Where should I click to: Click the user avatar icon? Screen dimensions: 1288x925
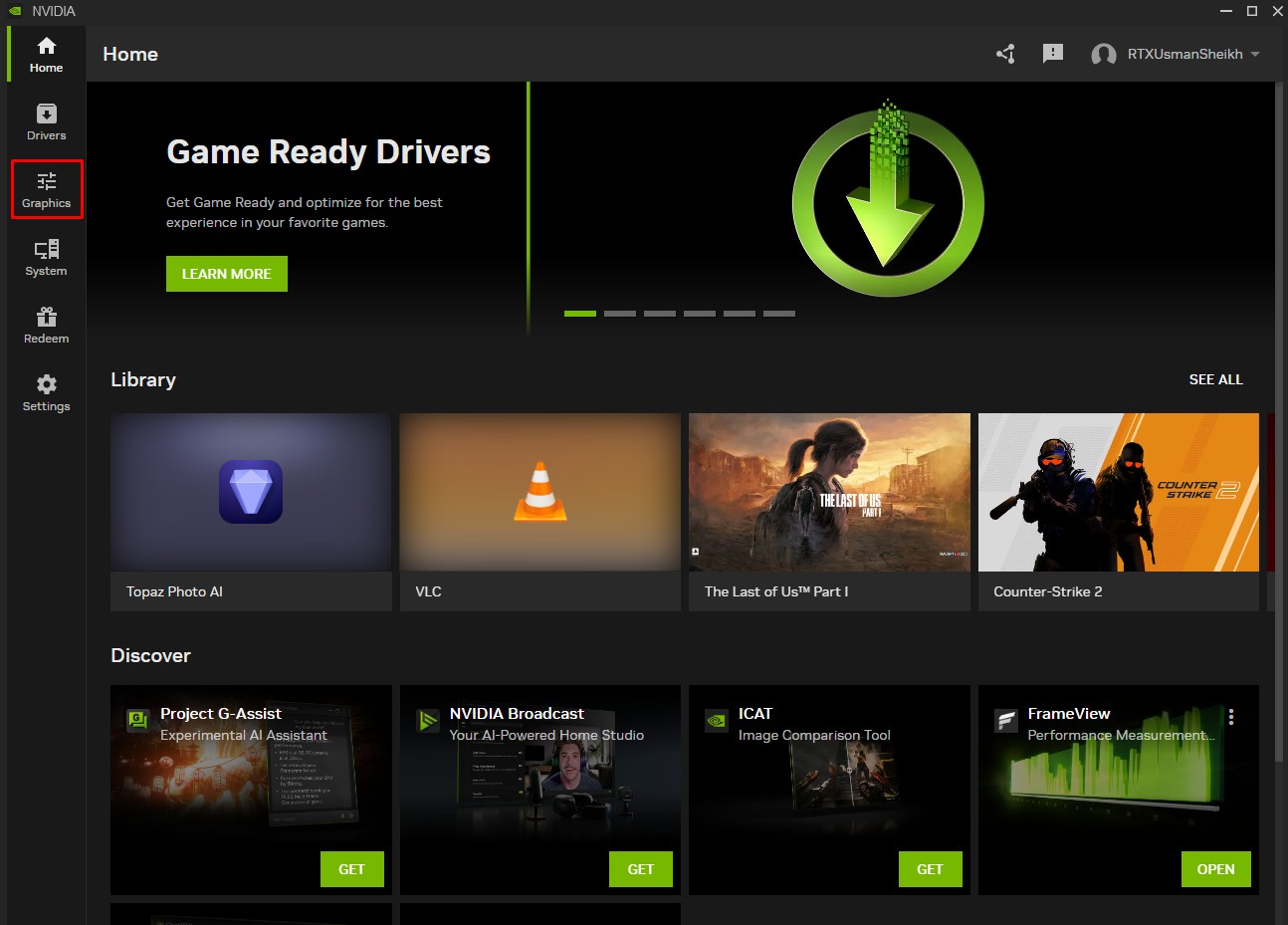tap(1103, 55)
